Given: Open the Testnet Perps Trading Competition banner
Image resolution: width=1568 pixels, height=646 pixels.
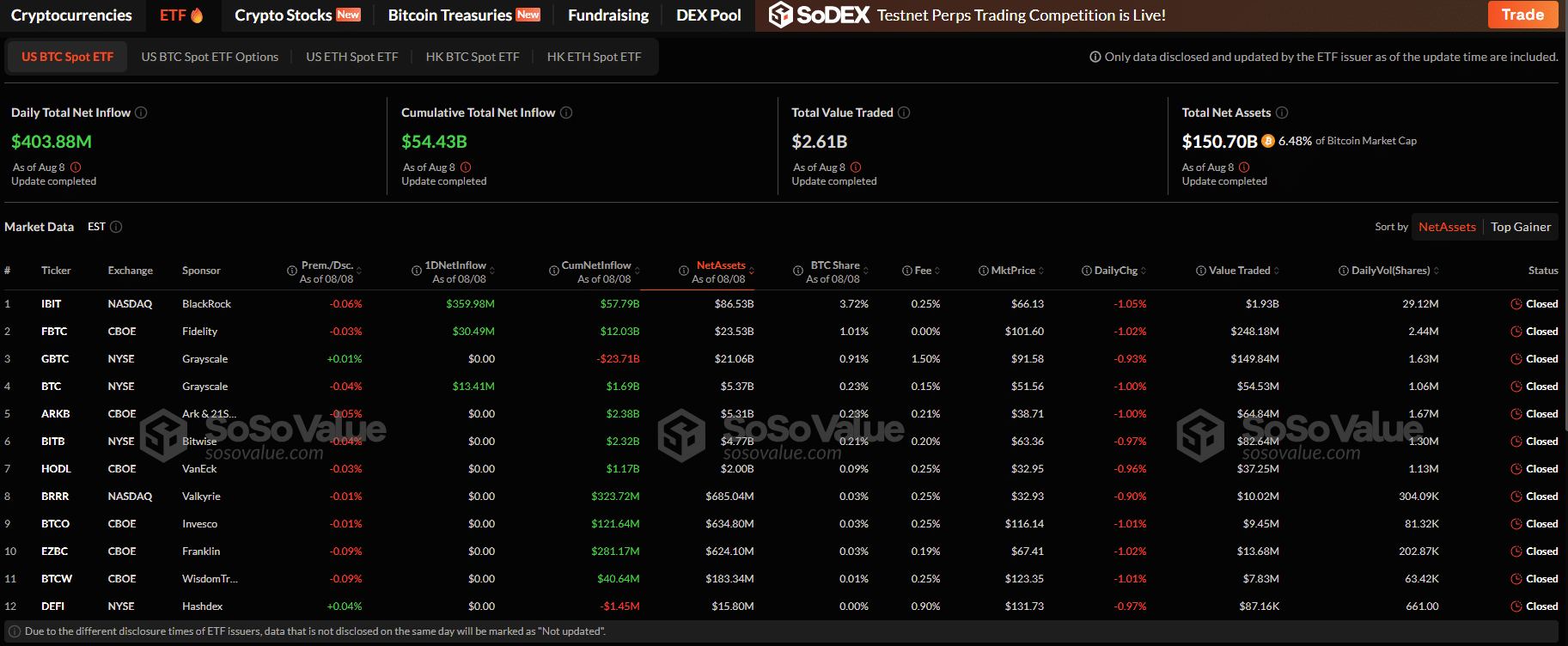Looking at the screenshot, I should point(1022,15).
